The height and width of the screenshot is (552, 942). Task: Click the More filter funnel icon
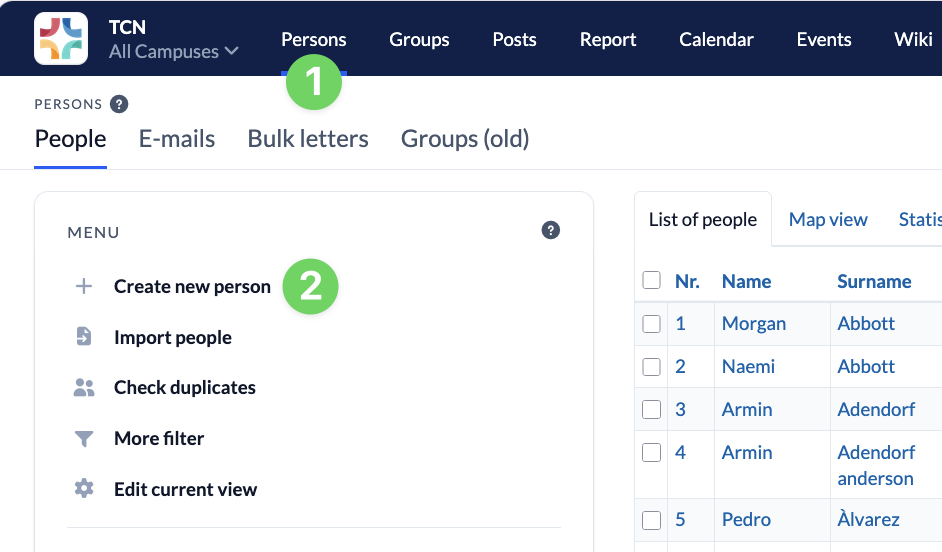84,439
